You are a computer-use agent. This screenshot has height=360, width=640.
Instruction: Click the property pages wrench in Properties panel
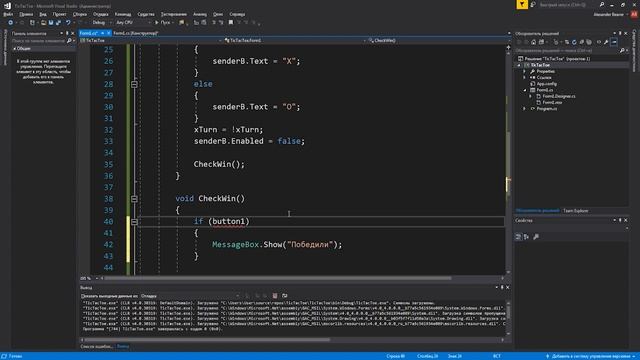(x=536, y=237)
